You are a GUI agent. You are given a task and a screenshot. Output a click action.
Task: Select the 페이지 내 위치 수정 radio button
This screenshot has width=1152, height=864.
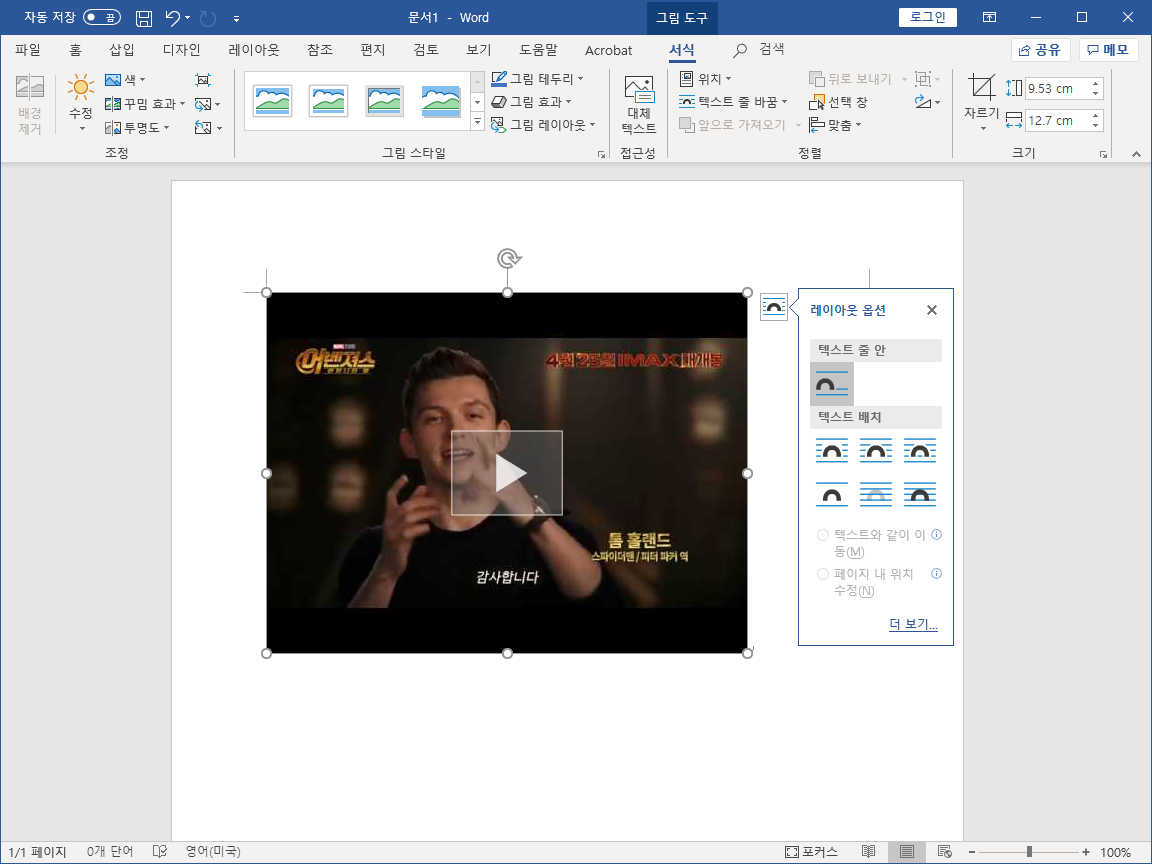click(823, 574)
